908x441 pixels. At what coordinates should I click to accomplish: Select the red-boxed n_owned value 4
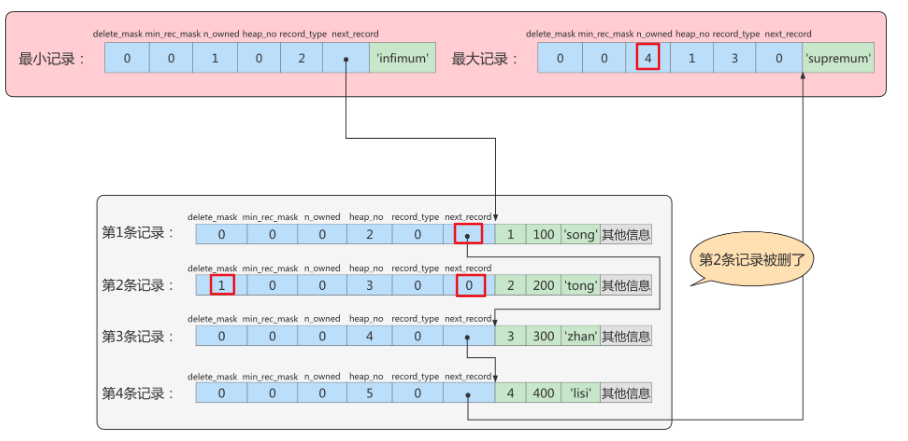[648, 58]
